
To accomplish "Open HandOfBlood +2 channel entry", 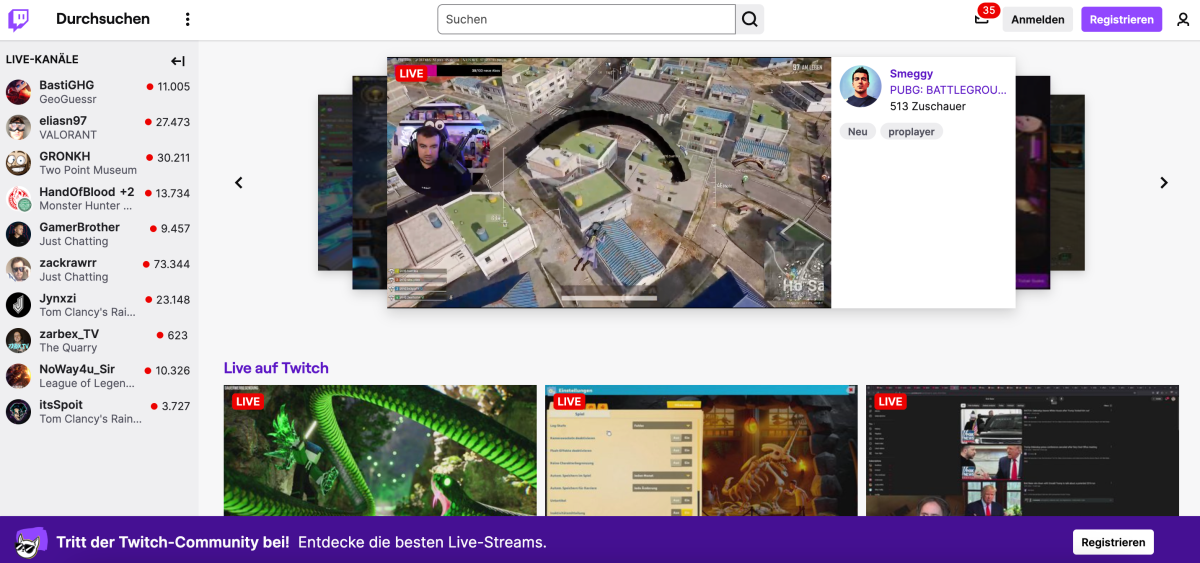I will [x=86, y=192].
